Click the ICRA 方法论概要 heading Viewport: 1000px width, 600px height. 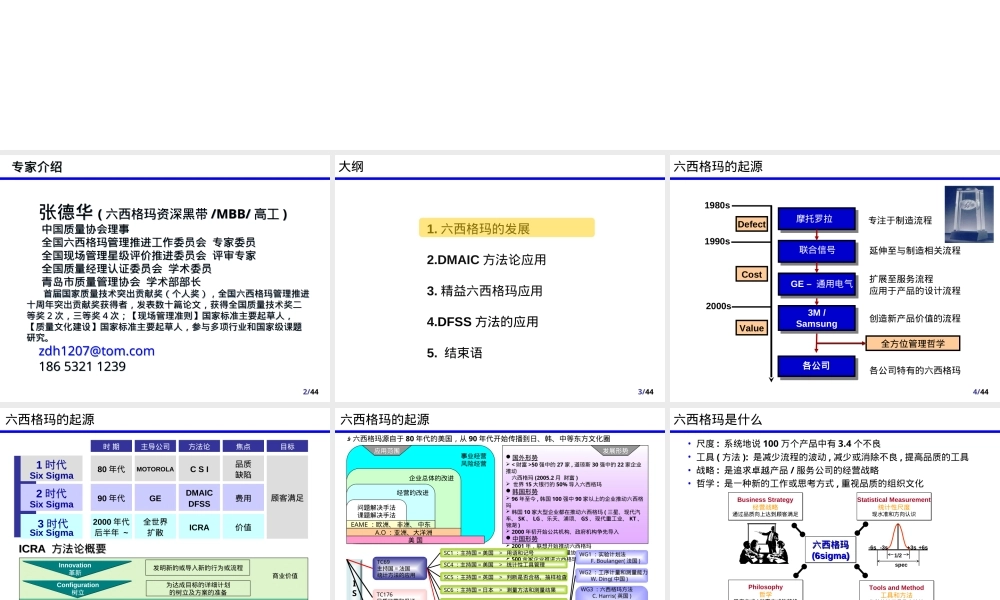62,549
